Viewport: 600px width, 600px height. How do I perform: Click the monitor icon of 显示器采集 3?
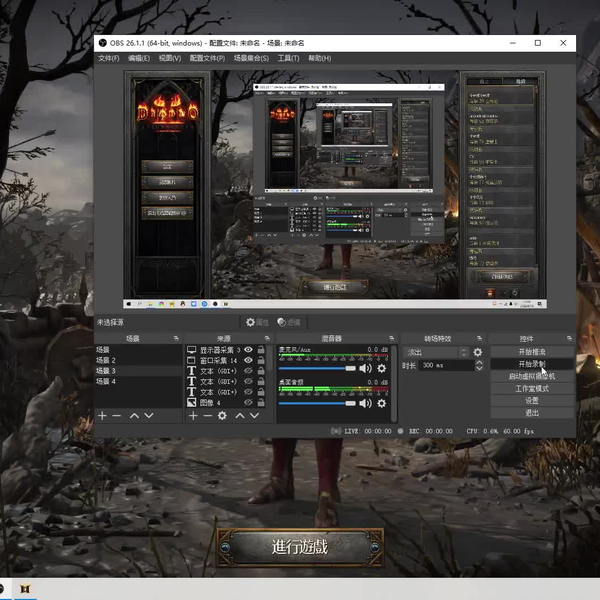(x=192, y=350)
